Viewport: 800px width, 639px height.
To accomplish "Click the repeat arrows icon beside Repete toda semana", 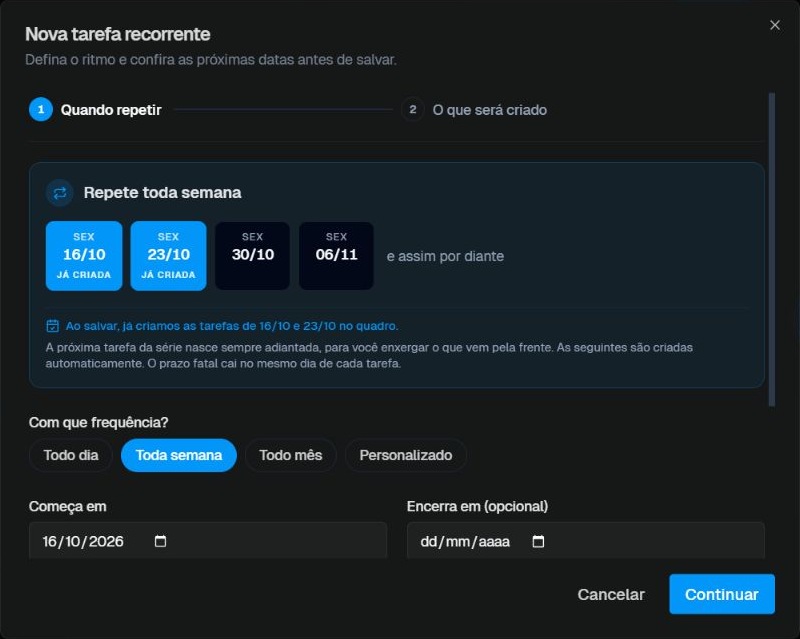I will (60, 193).
